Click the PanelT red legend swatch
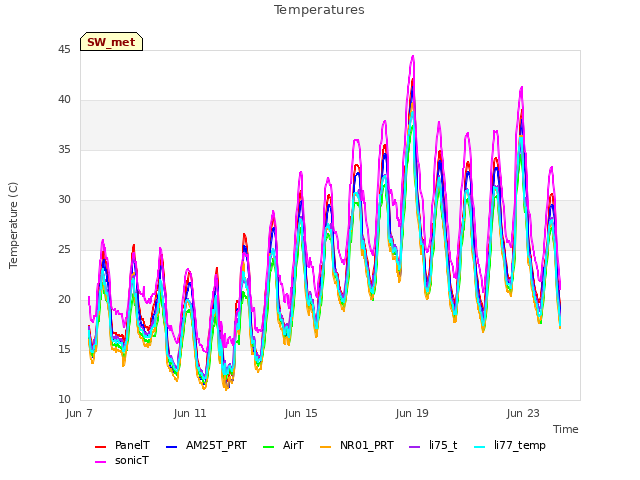The height and width of the screenshot is (480, 640). click(x=100, y=447)
